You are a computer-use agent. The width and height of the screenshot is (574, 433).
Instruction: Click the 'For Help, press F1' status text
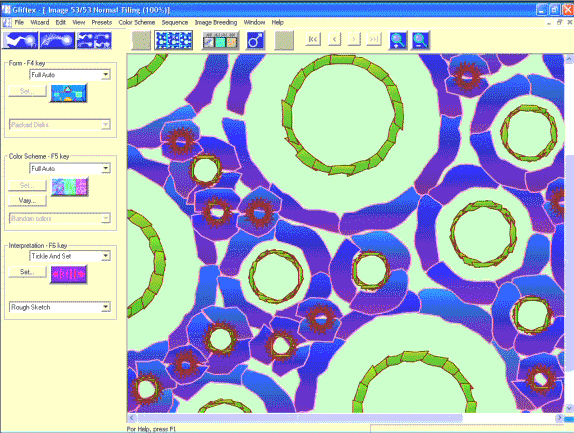tap(152, 429)
